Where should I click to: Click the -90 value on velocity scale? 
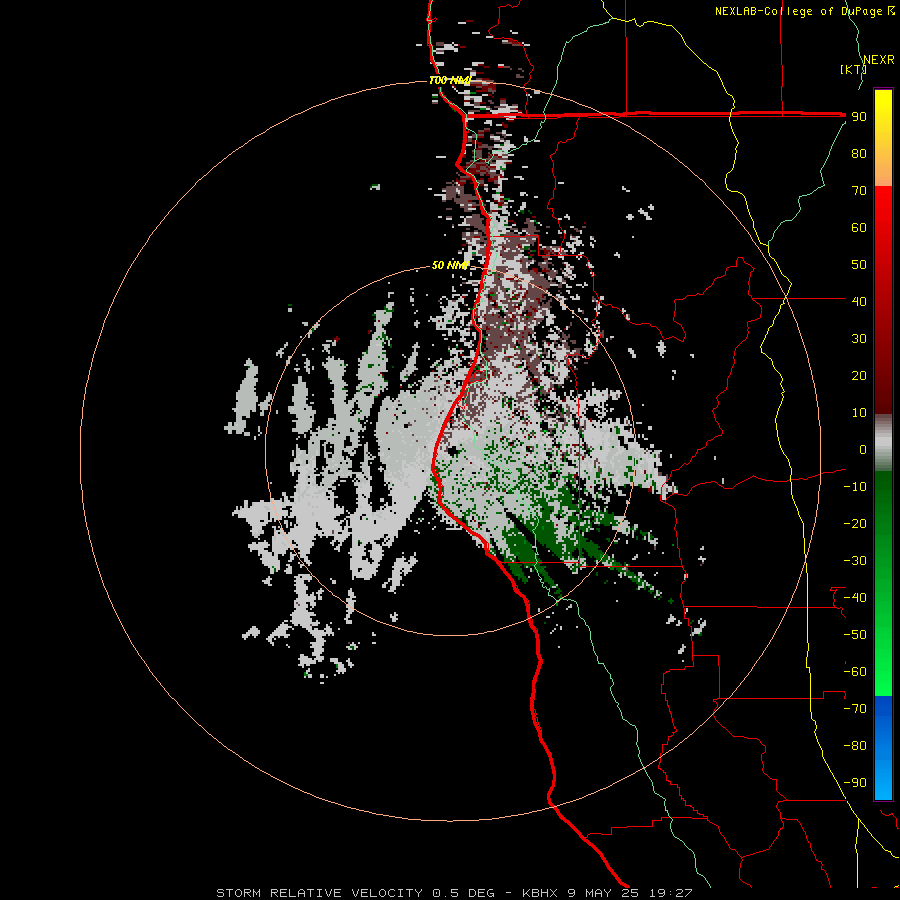855,783
